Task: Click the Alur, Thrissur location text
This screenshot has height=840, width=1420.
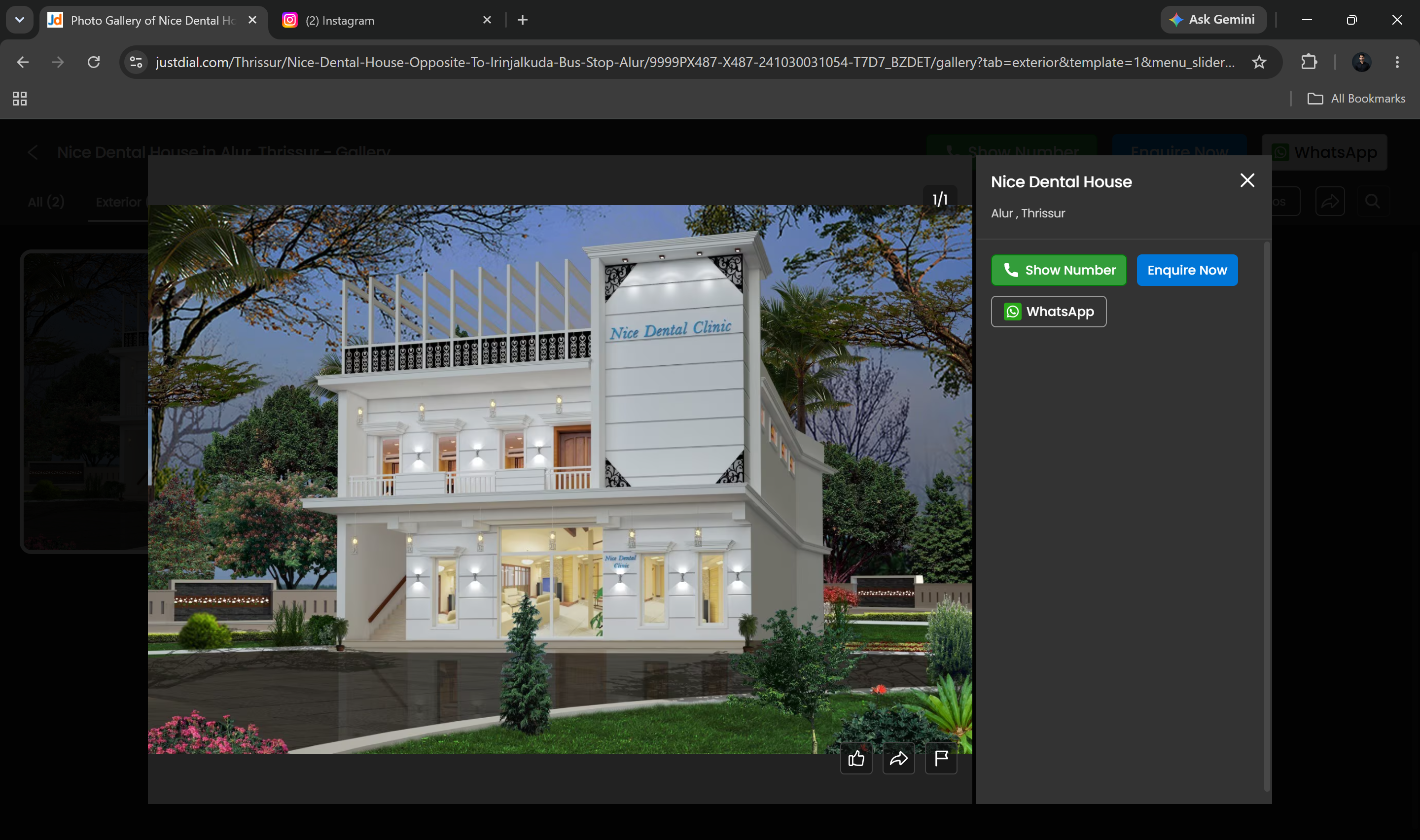Action: [1028, 213]
